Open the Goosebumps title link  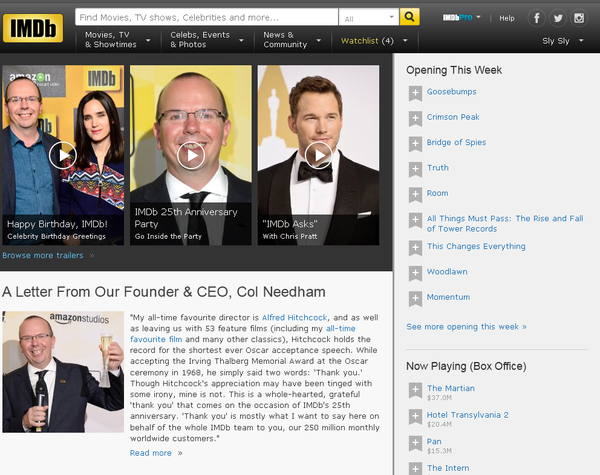[452, 91]
